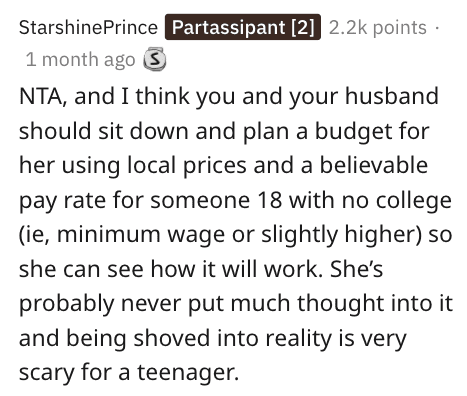Click the 2.2k points score
Screen dimensions: 467x396
[x=378, y=28]
